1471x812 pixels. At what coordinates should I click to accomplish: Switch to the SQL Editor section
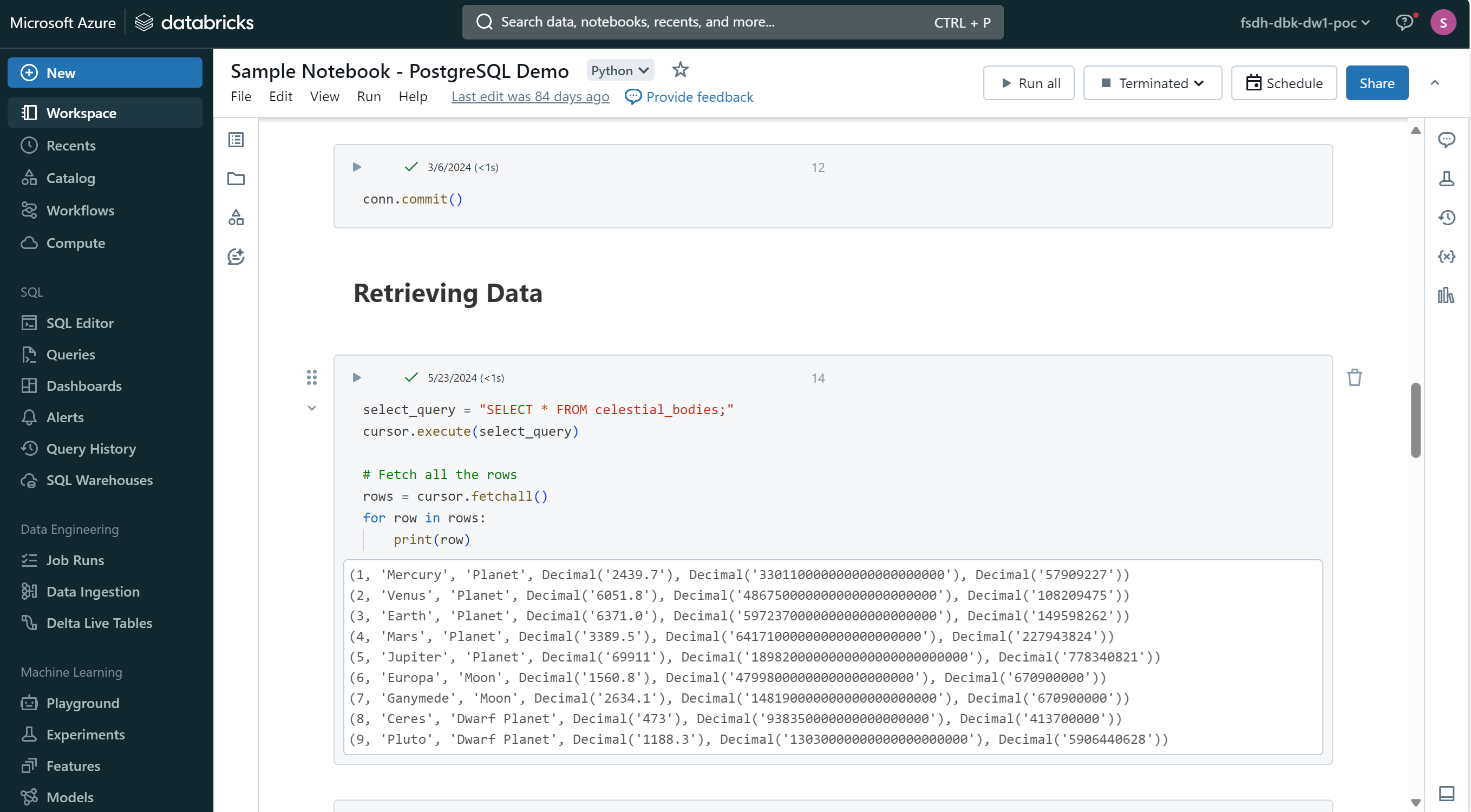point(80,323)
